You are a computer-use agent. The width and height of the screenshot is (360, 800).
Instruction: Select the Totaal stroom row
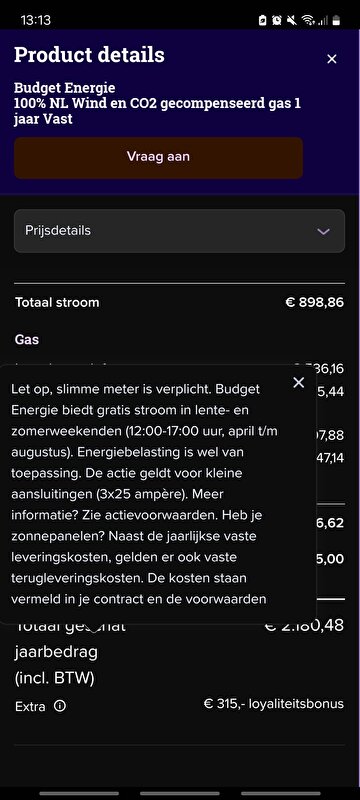click(x=179, y=303)
